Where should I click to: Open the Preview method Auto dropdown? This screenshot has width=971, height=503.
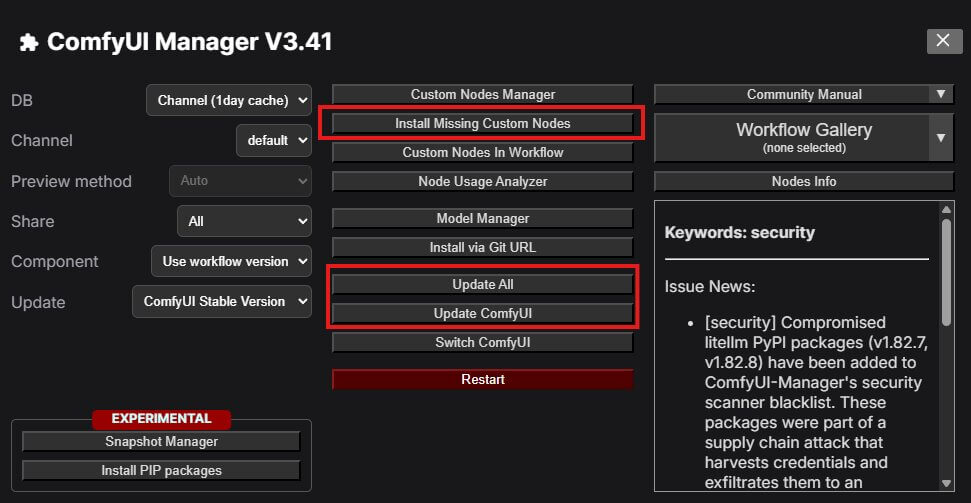click(x=240, y=181)
